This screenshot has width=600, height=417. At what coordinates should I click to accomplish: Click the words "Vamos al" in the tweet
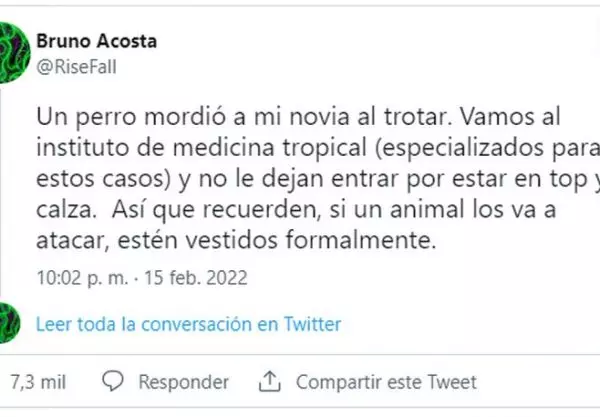[522, 116]
